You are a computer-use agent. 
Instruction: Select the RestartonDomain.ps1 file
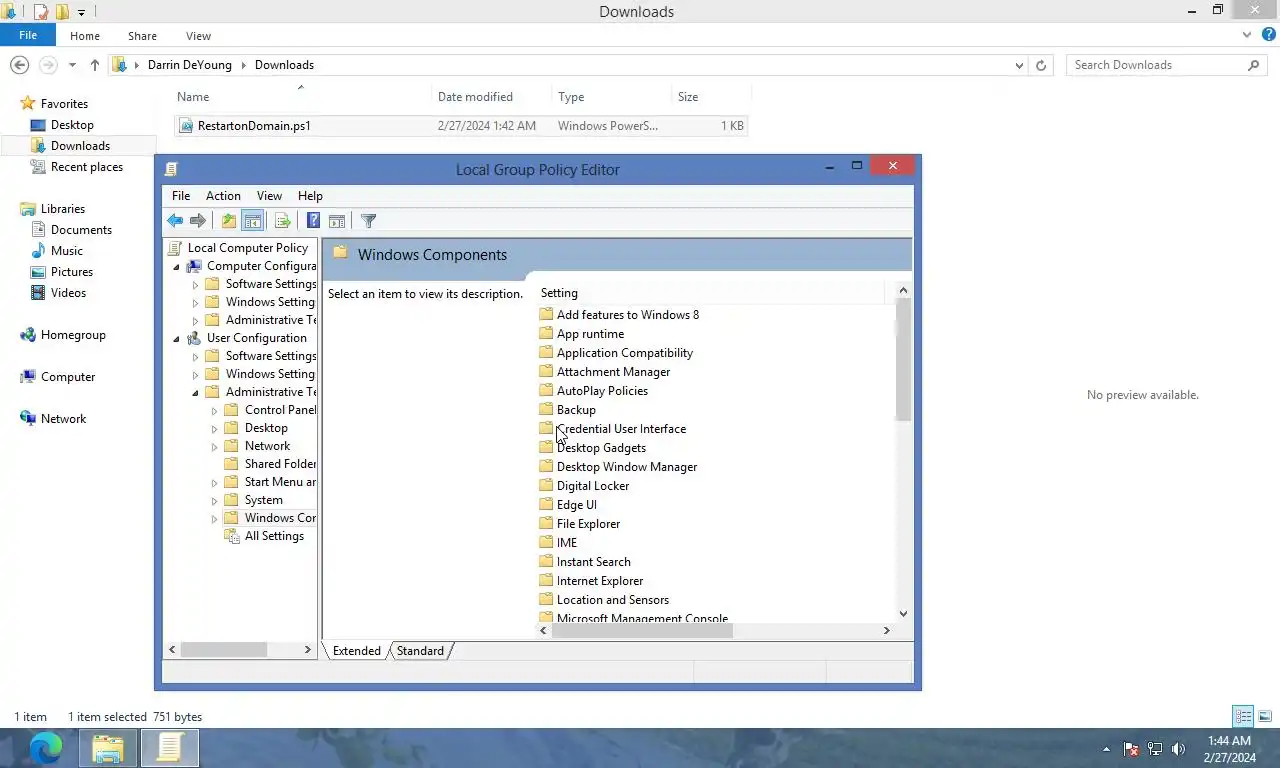[460, 126]
